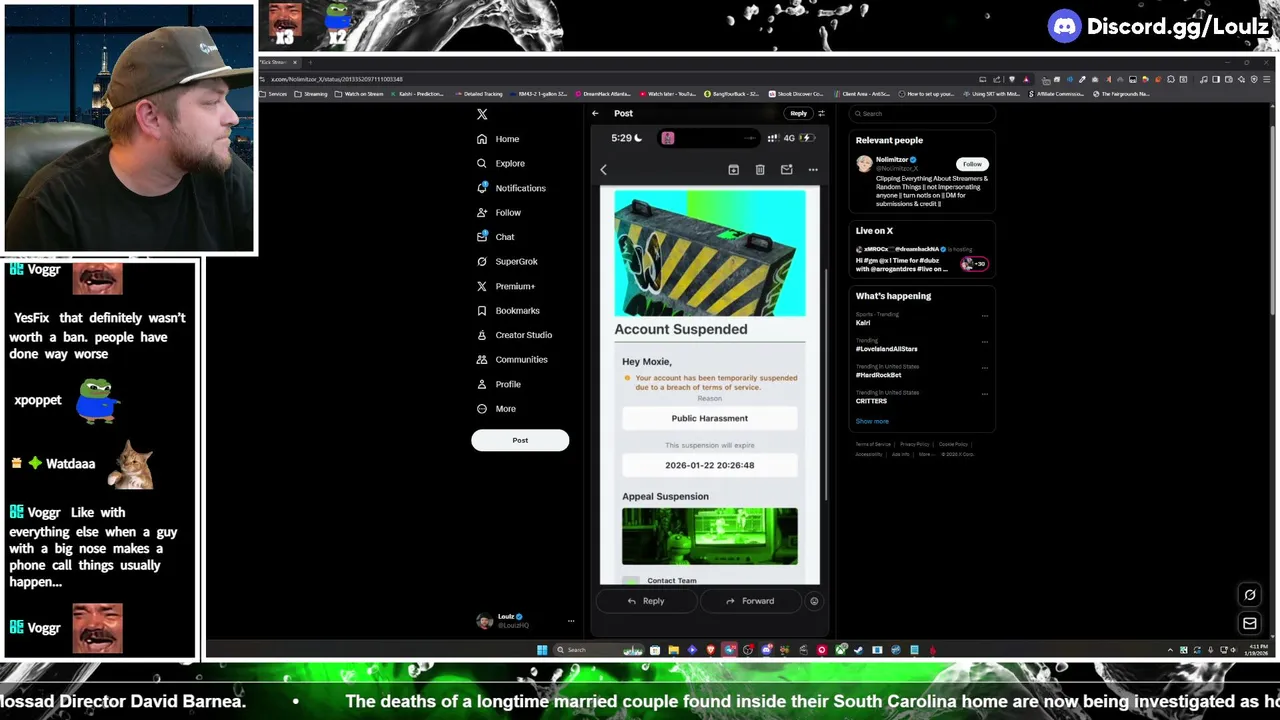Image resolution: width=1280 pixels, height=720 pixels.
Task: Click the Follow person icon in sidebar
Action: point(482,212)
